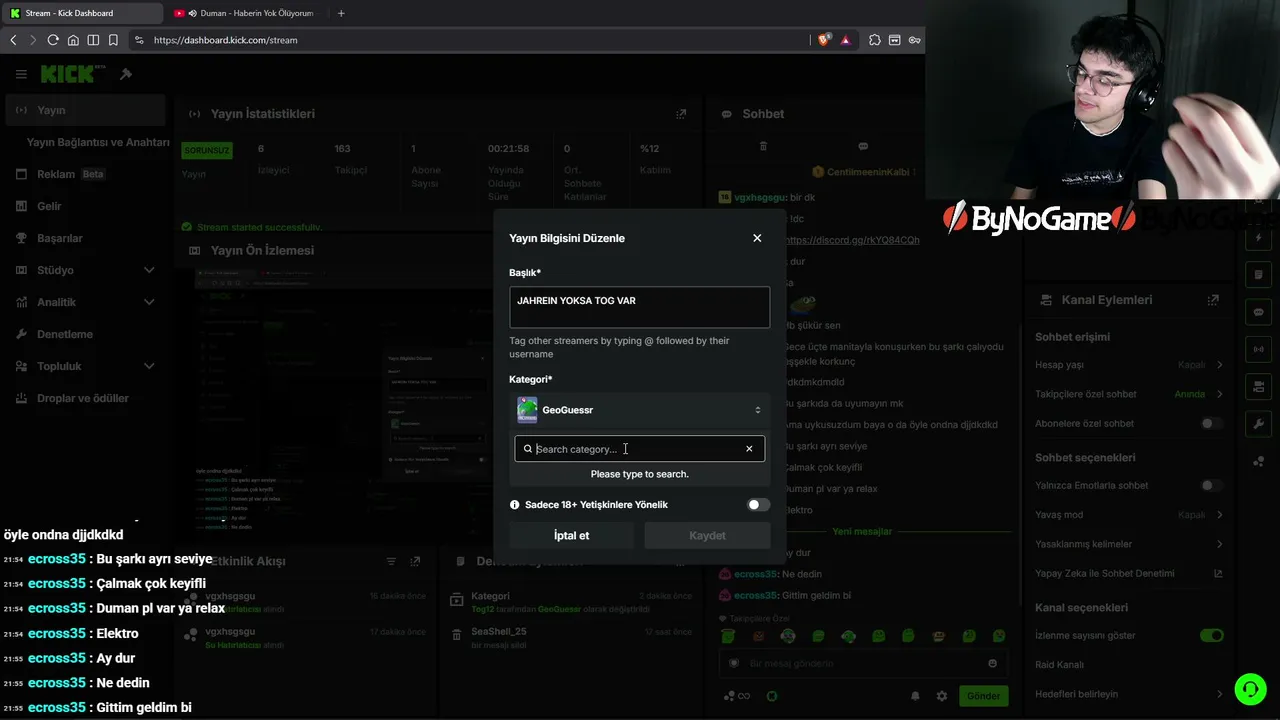This screenshot has height=720, width=1280.
Task: Expand the Analitik sidebar section
Action: (x=149, y=302)
